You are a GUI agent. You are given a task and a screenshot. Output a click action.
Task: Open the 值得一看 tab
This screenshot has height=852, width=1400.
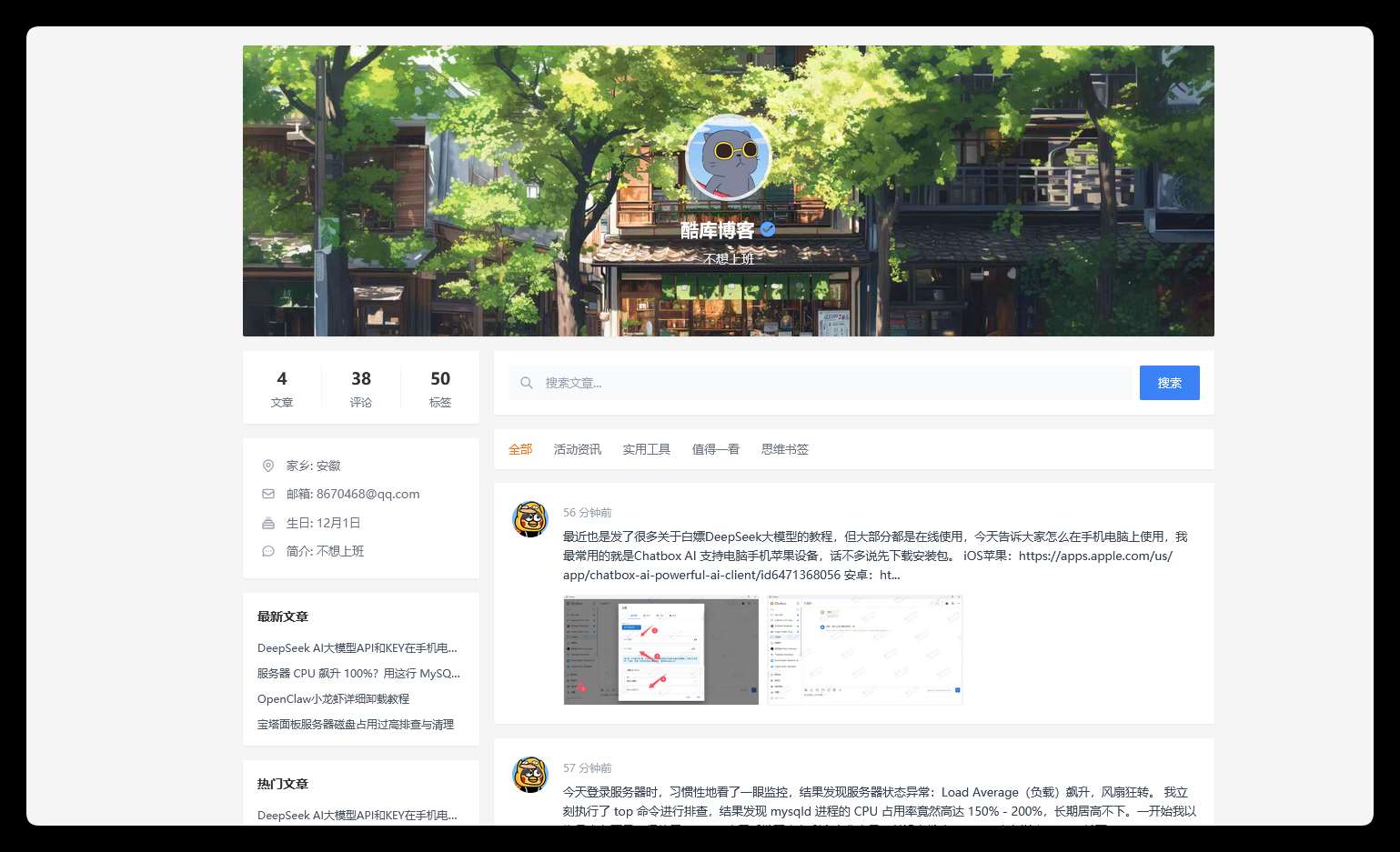(716, 449)
